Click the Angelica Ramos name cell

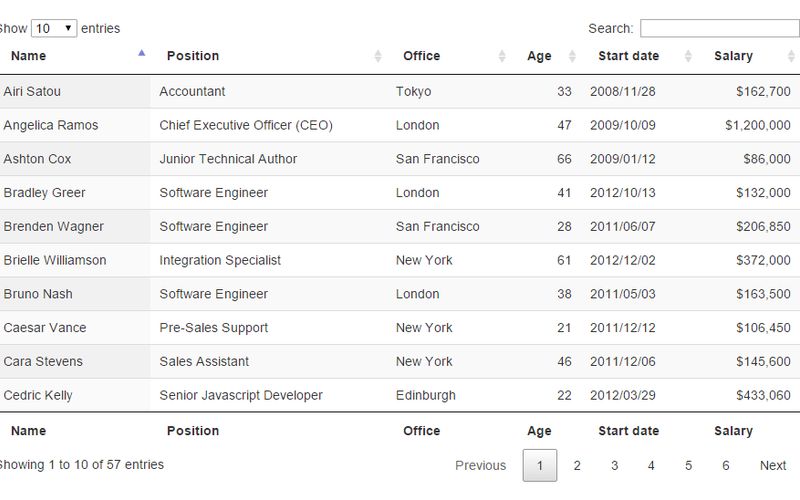[51, 126]
